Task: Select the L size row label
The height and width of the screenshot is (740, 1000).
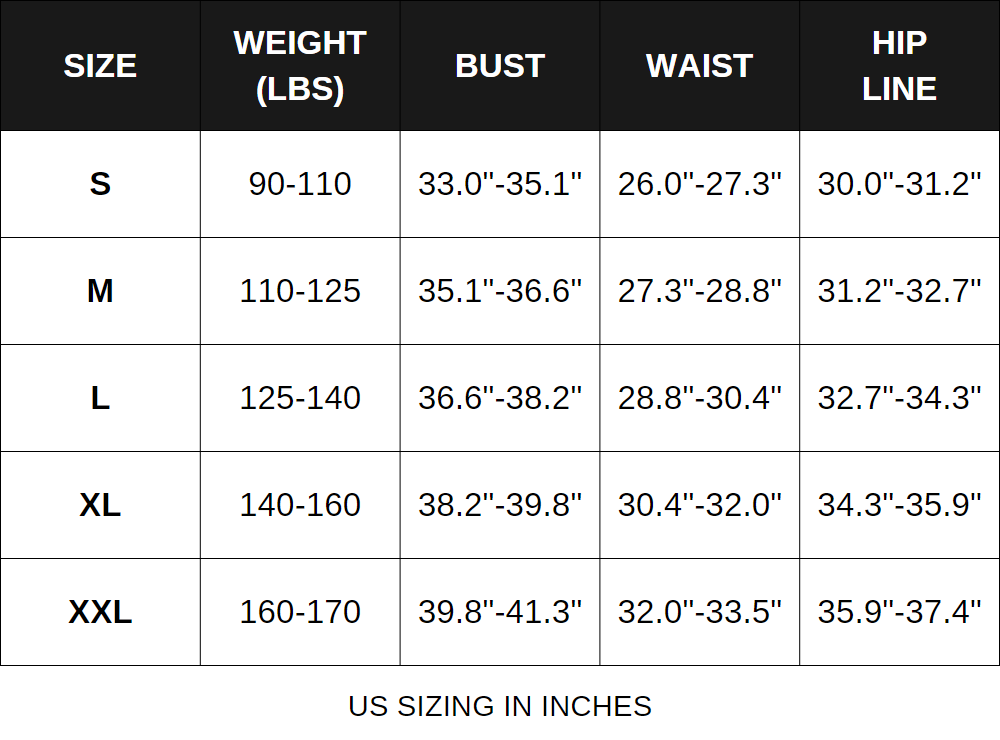Action: 100,398
